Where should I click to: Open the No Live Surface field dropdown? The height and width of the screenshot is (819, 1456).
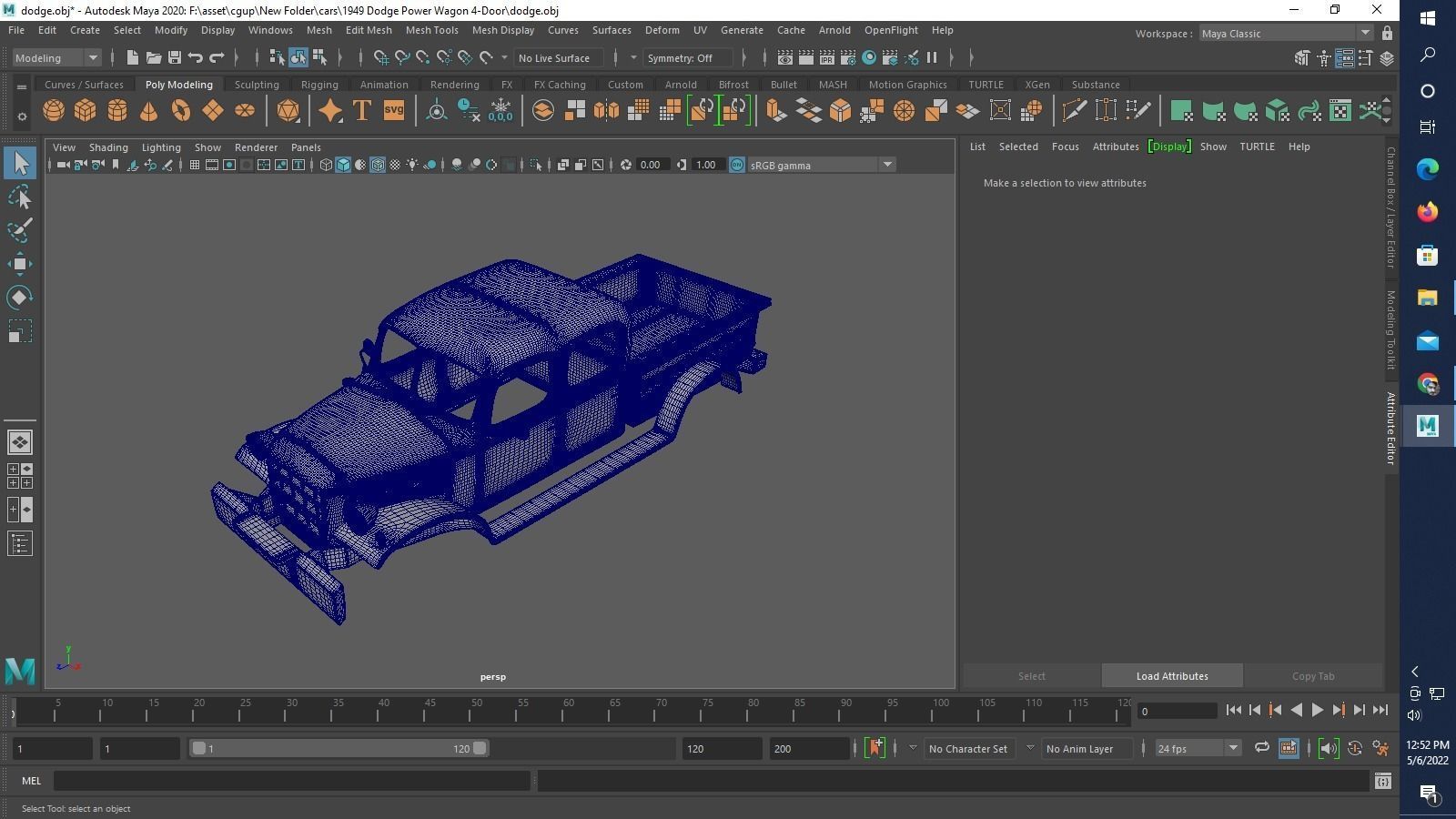(504, 58)
